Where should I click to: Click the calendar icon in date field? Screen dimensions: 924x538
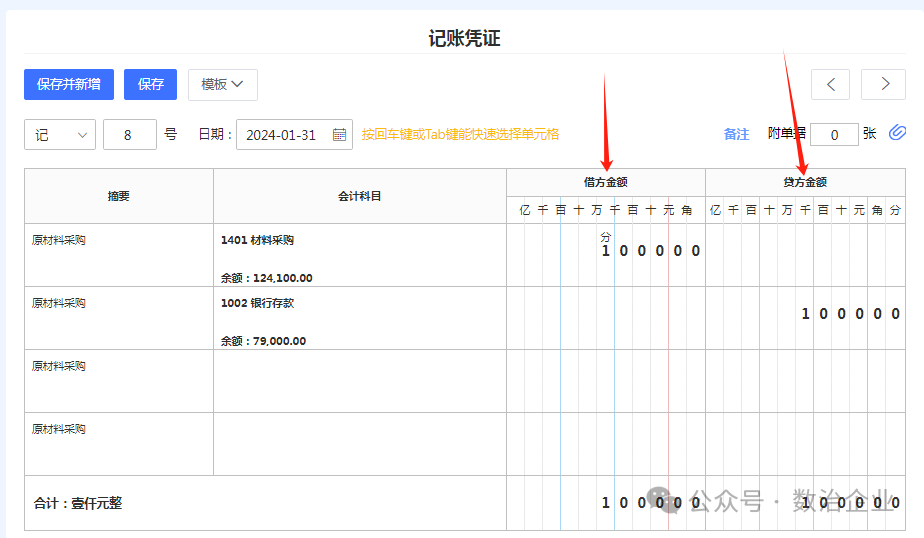click(x=339, y=135)
